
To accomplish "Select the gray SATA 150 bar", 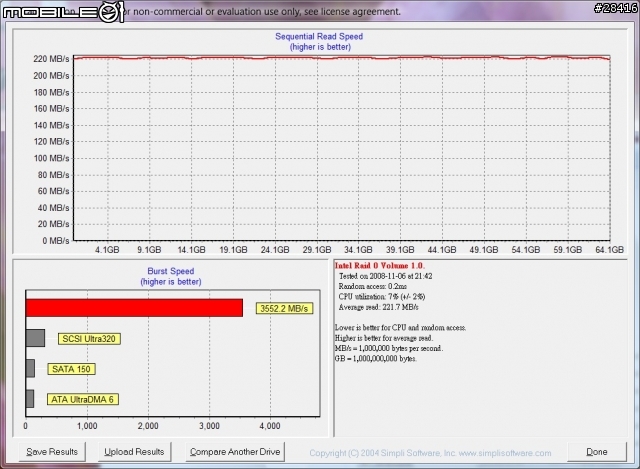I will (x=30, y=368).
